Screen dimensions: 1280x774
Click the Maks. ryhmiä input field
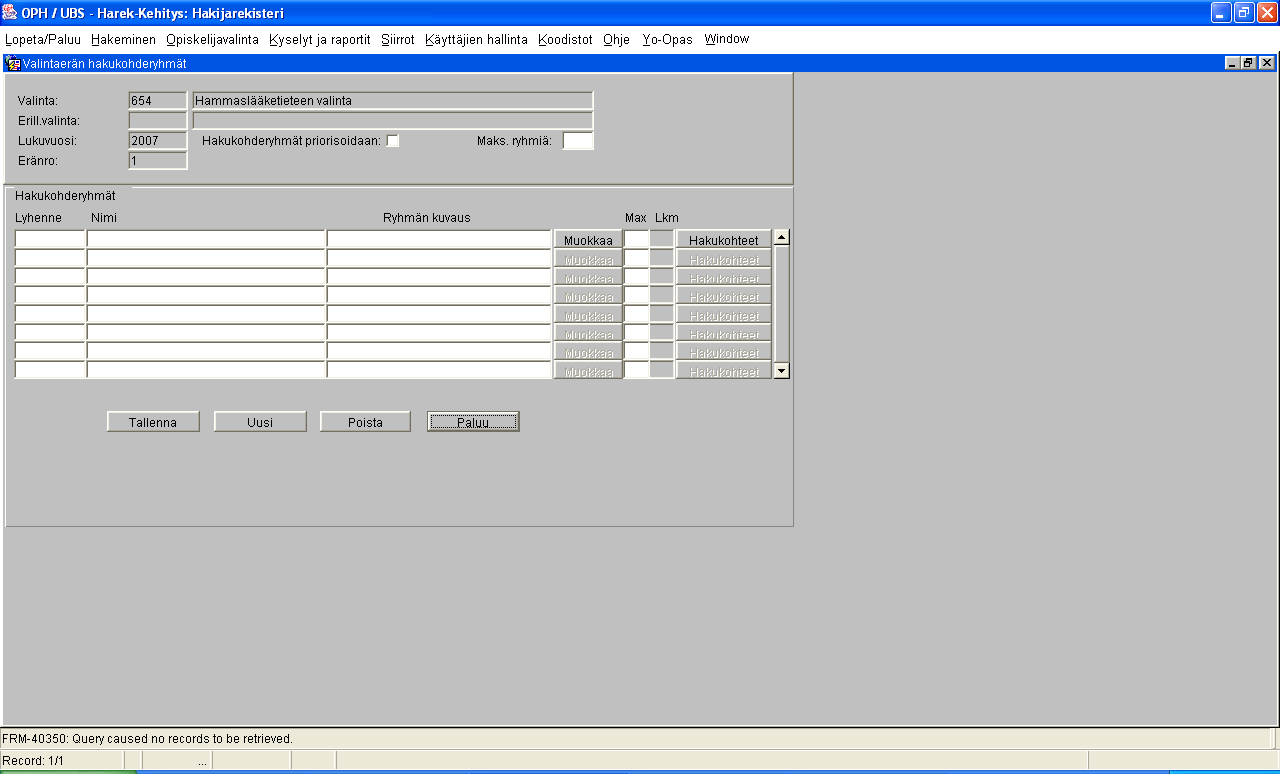(x=578, y=141)
